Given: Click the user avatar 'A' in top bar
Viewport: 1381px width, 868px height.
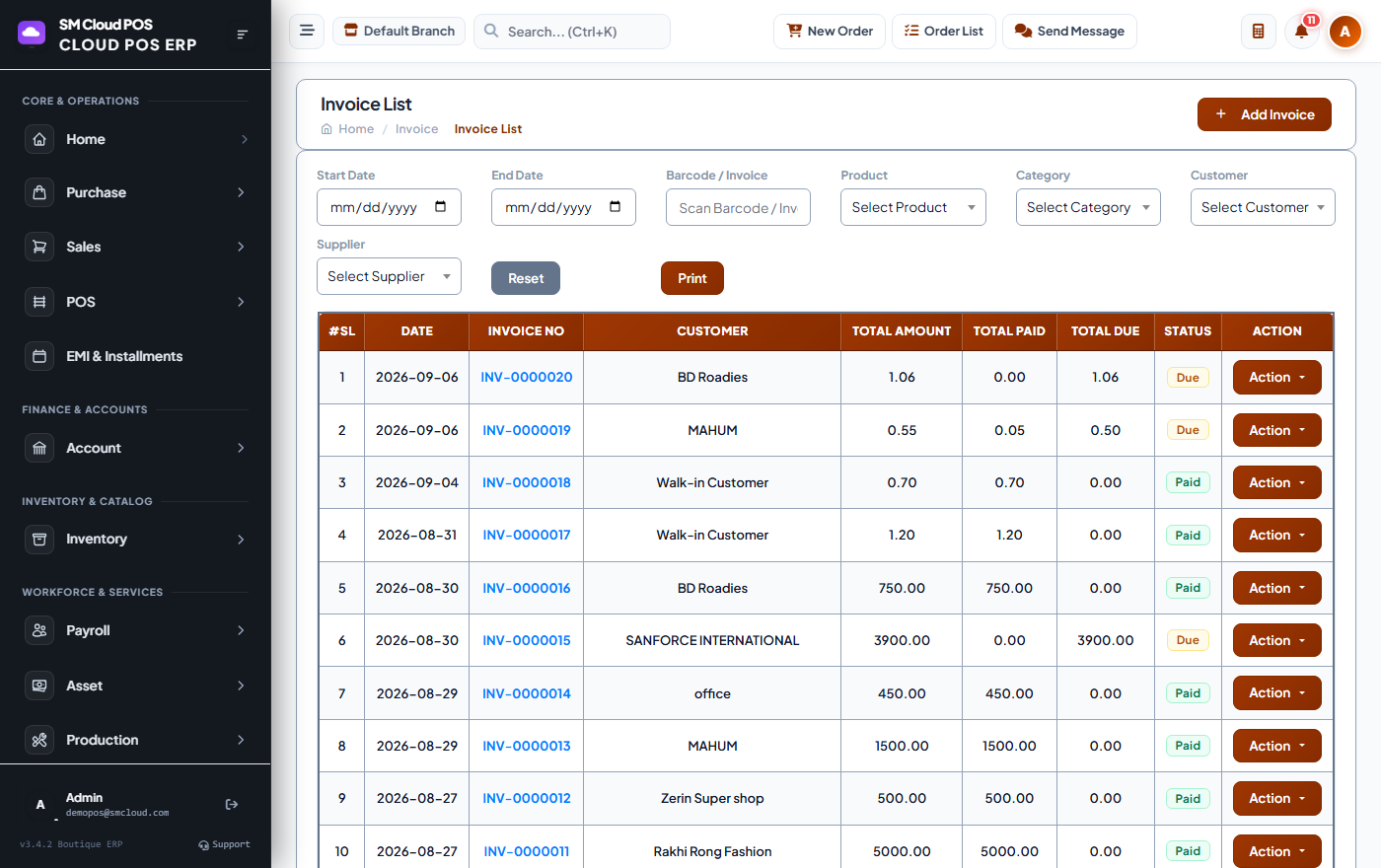Looking at the screenshot, I should coord(1345,32).
